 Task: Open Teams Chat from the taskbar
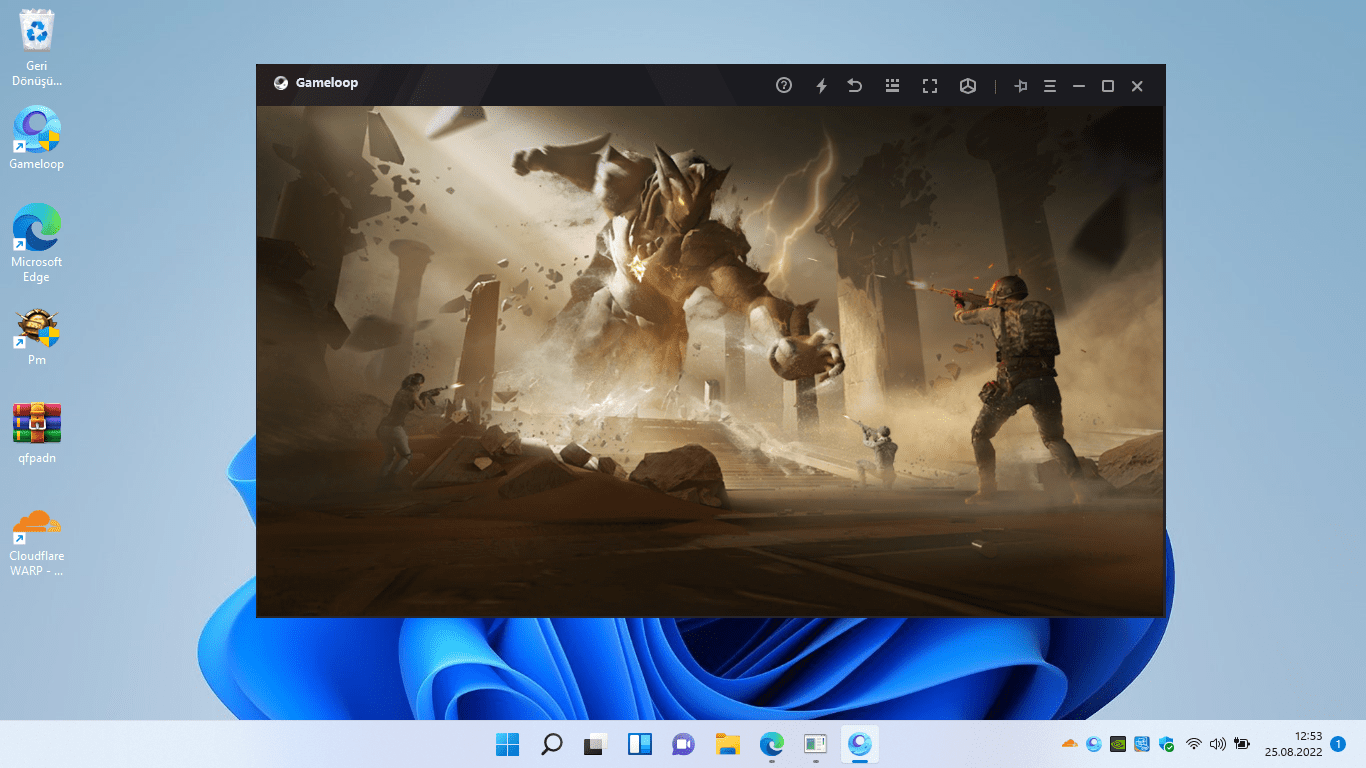(684, 744)
